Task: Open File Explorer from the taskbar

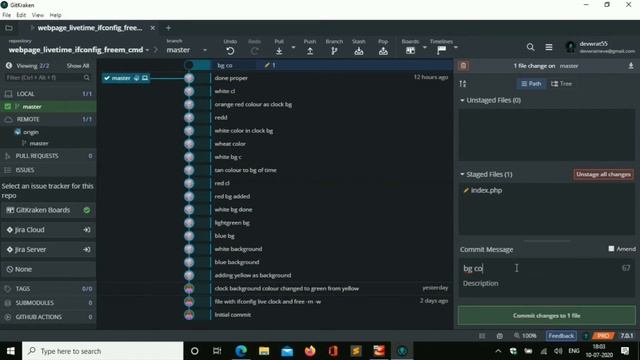Action: coord(264,351)
